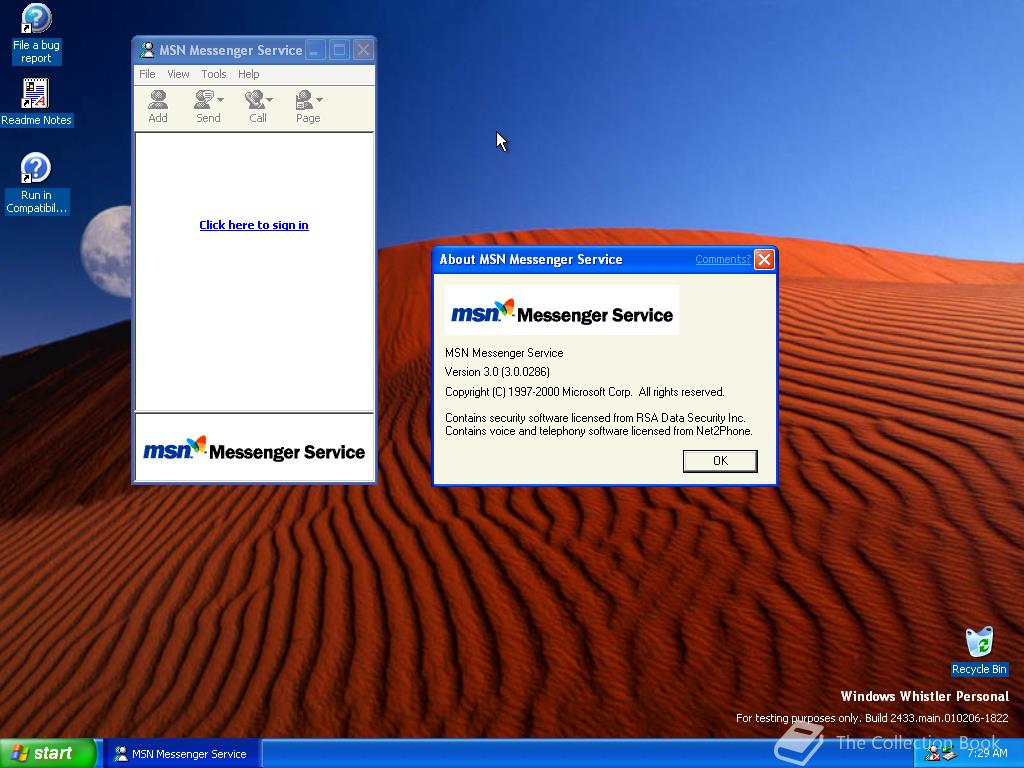Image resolution: width=1024 pixels, height=768 pixels.
Task: Close the About MSN Messenger Service dialog
Action: [764, 259]
